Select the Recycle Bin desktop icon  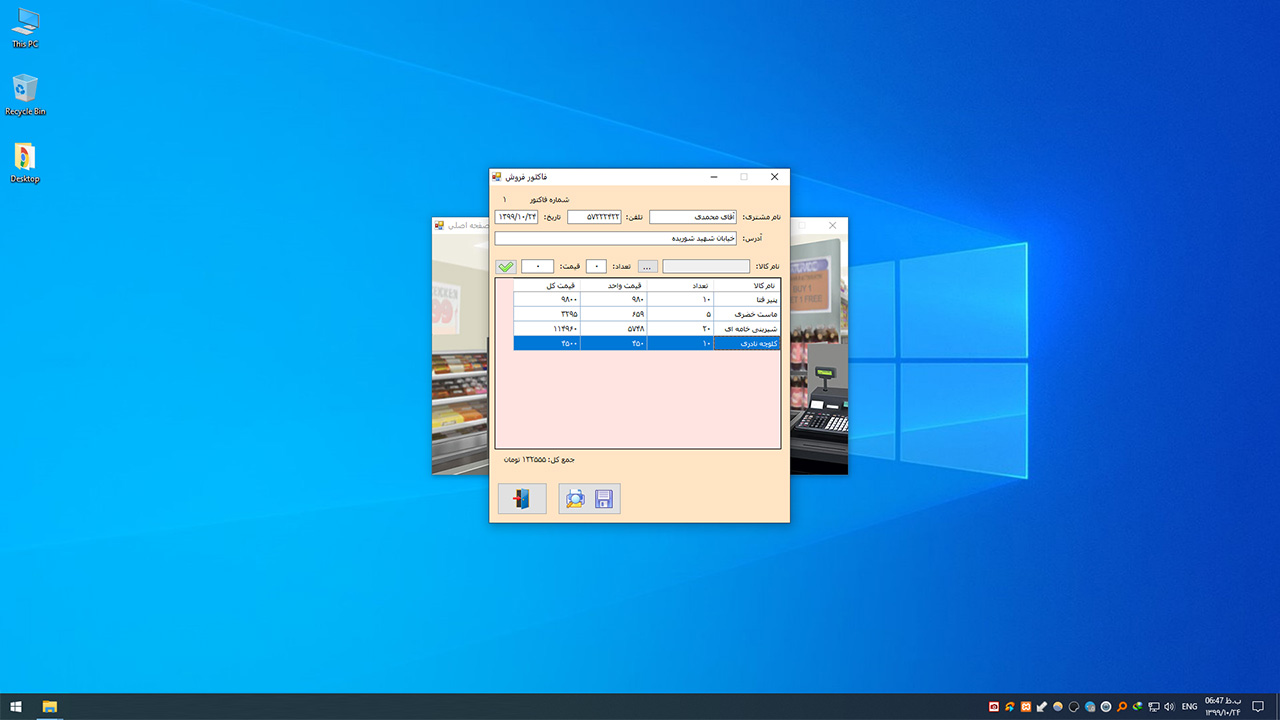pos(25,95)
